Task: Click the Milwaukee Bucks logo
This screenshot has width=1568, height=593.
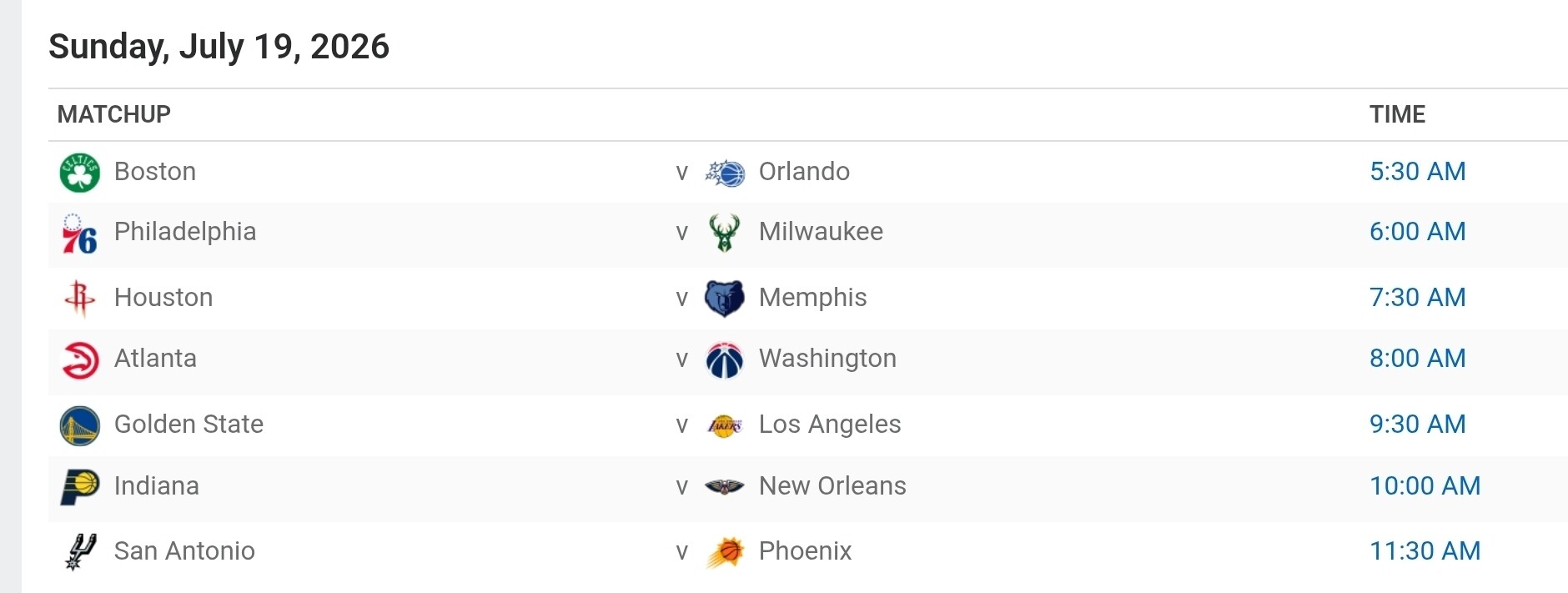Action: tap(725, 233)
